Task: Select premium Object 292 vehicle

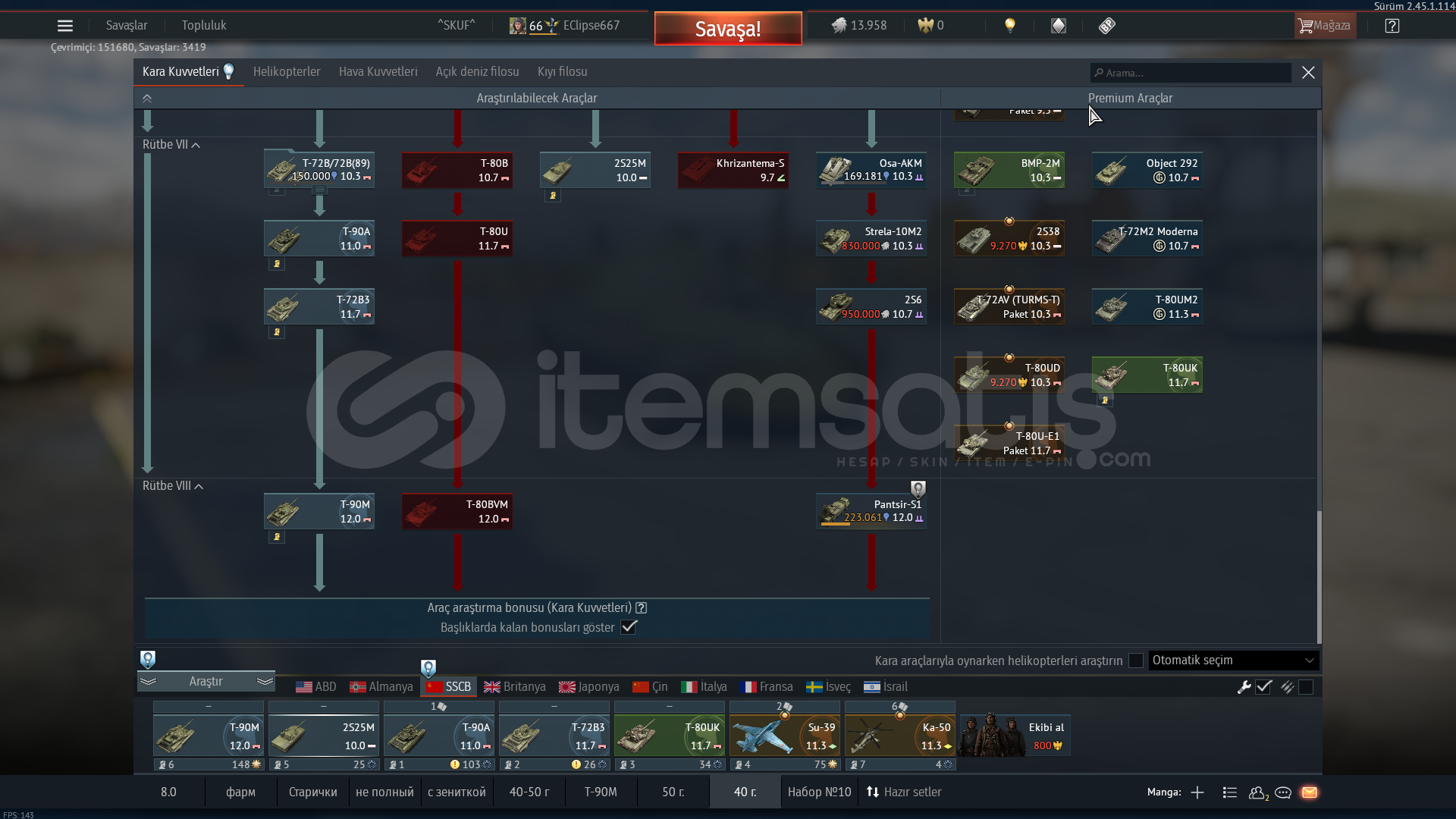Action: click(x=1147, y=170)
